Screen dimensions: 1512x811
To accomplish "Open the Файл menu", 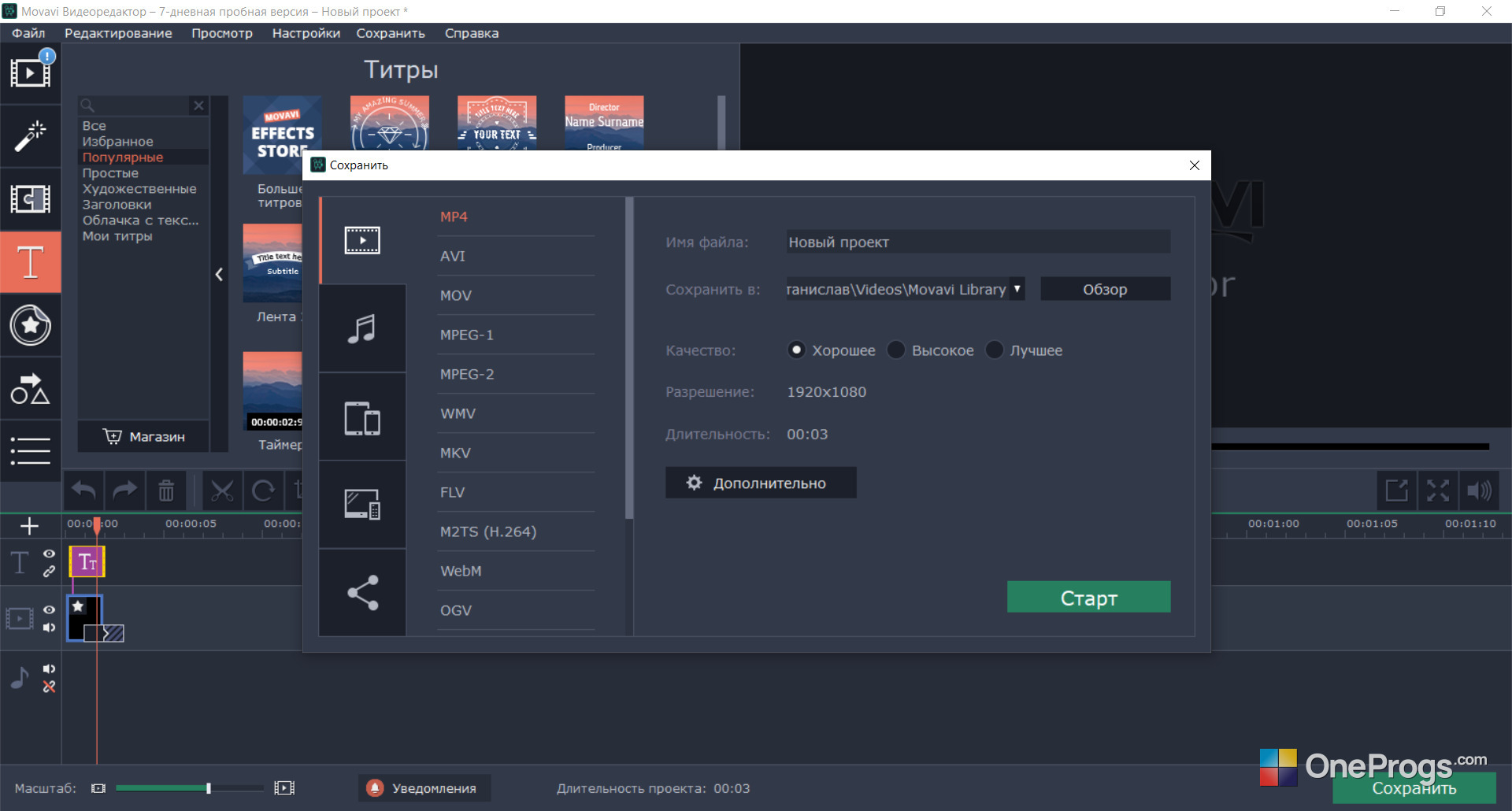I will click(28, 33).
